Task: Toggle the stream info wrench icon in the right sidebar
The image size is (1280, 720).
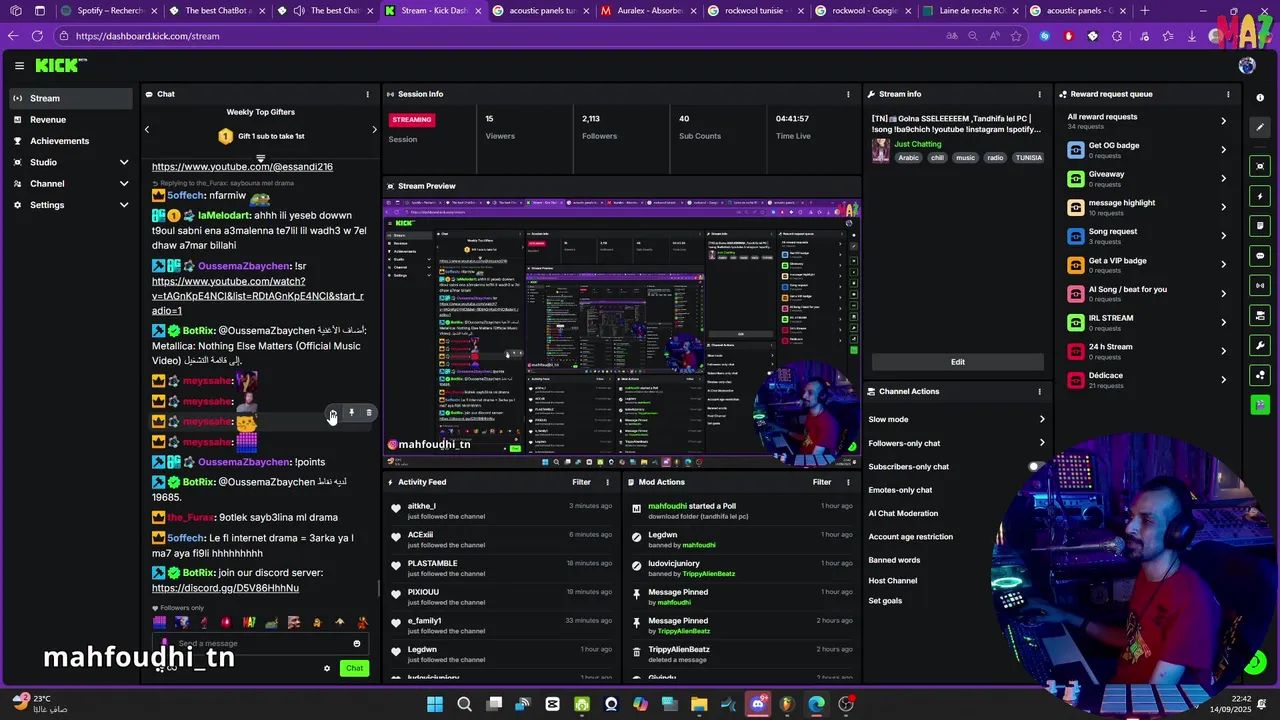Action: click(1260, 346)
